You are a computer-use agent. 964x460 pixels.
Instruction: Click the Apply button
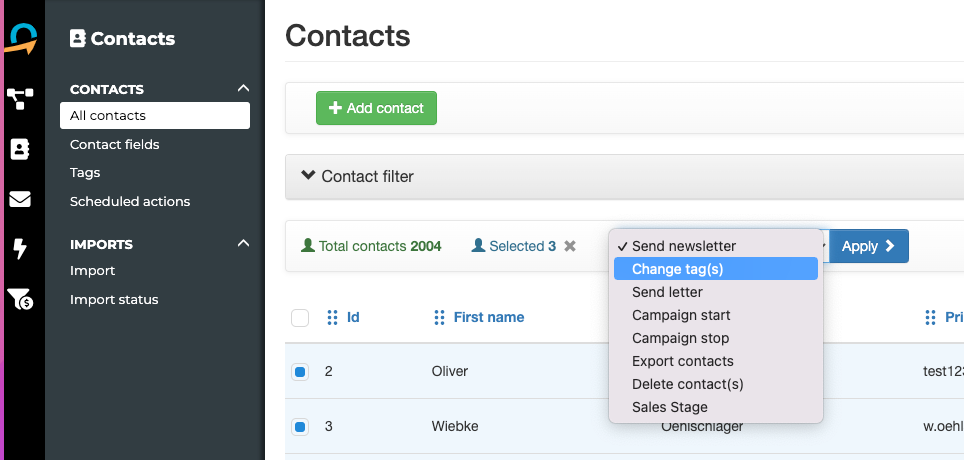pyautogui.click(x=868, y=246)
